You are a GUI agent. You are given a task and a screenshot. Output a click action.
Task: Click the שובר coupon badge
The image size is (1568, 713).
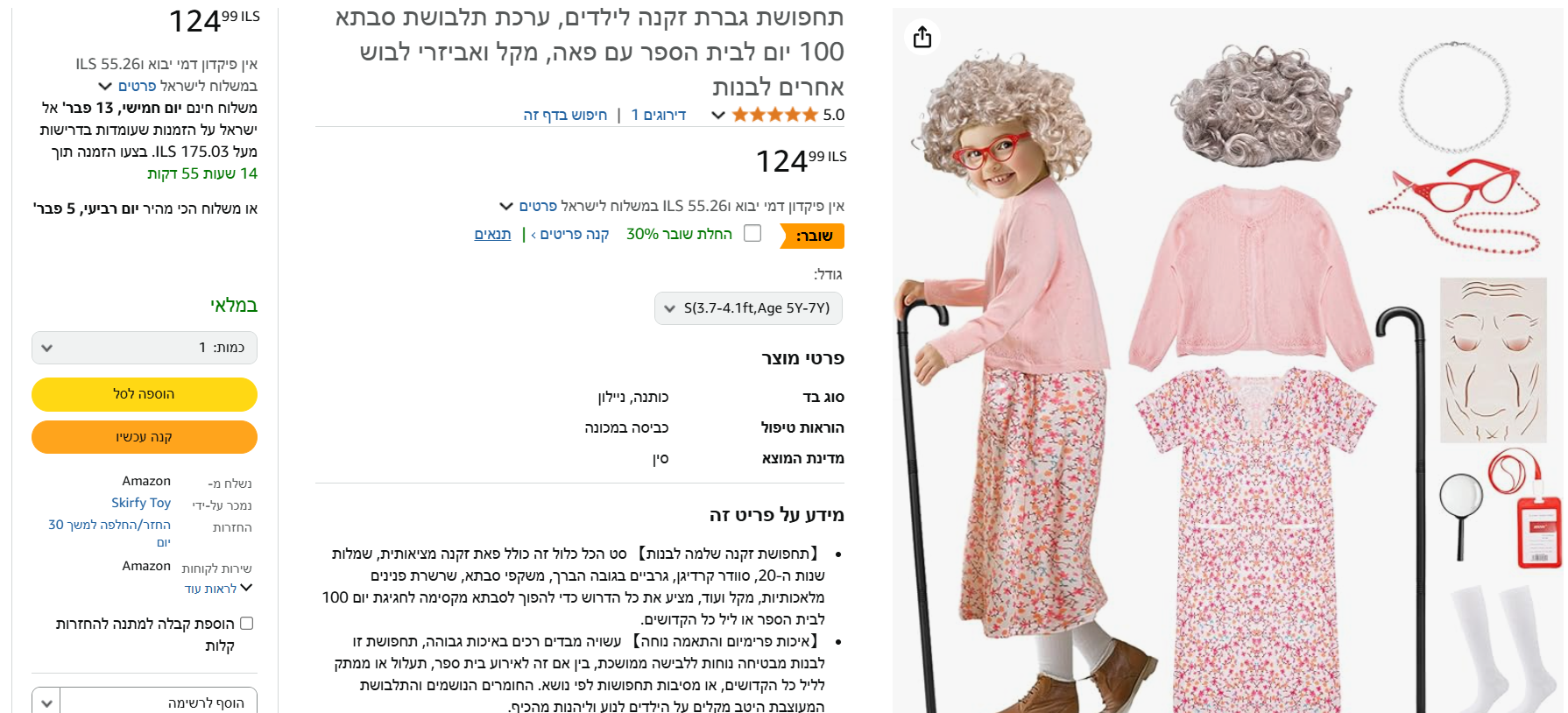click(x=812, y=236)
